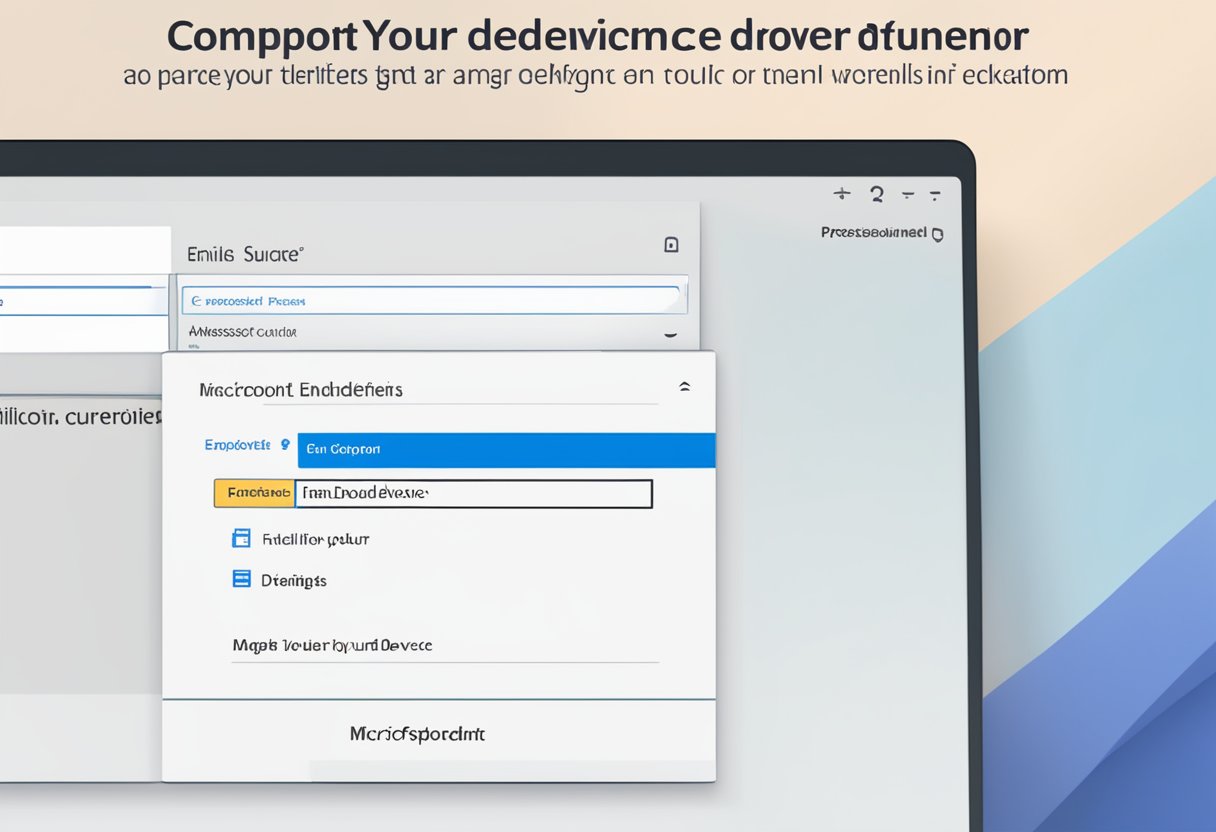Click the first dash icon in top-right toolbar
This screenshot has height=832, width=1216.
(908, 195)
